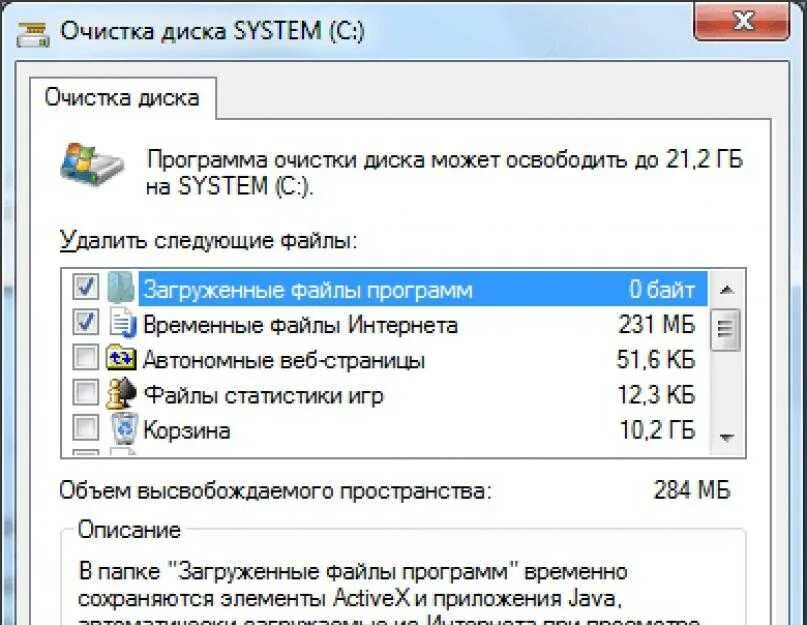Check the Файлы статистики игр checkbox

85,393
